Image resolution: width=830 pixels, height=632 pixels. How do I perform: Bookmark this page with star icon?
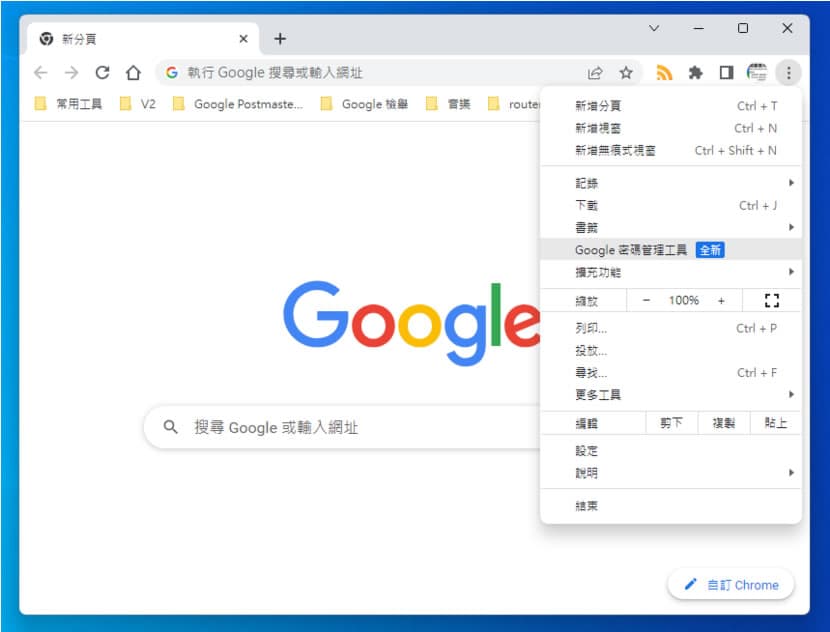(626, 73)
